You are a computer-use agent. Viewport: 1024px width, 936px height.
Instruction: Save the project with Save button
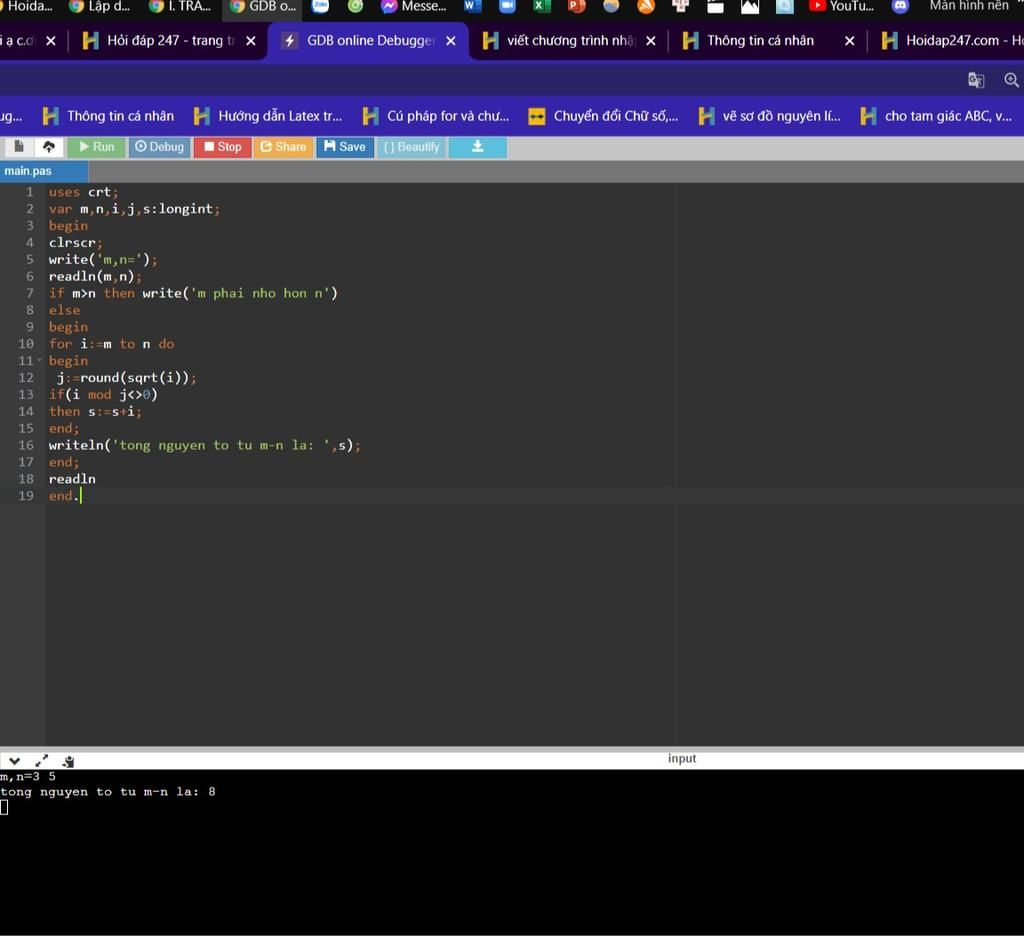click(345, 147)
